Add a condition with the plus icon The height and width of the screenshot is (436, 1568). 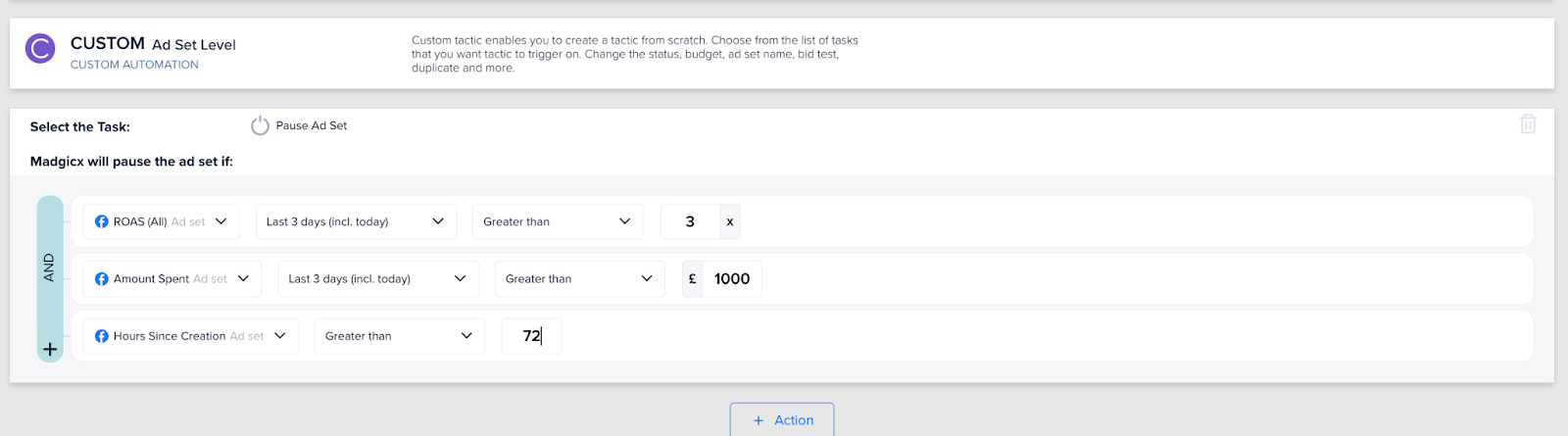[50, 349]
